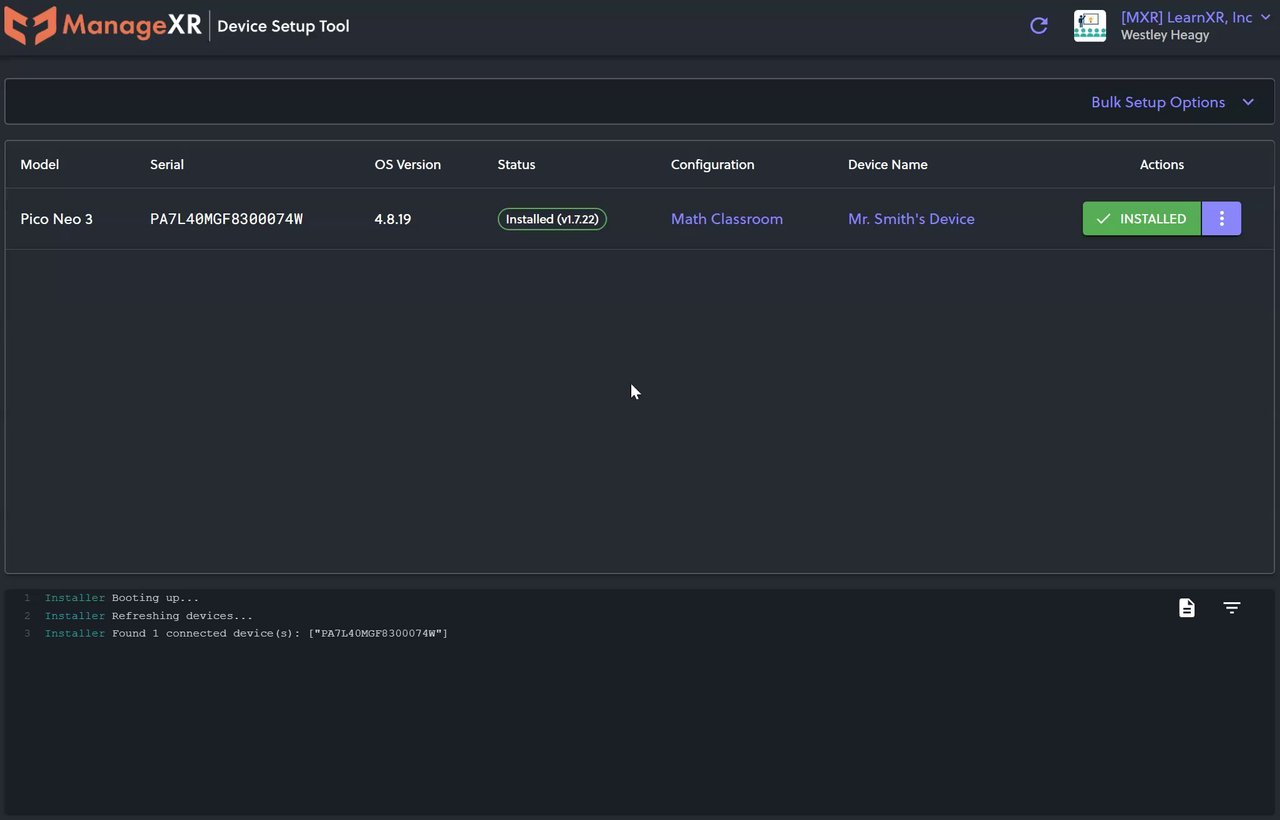Click the Device Name column header
The height and width of the screenshot is (820, 1280).
888,165
